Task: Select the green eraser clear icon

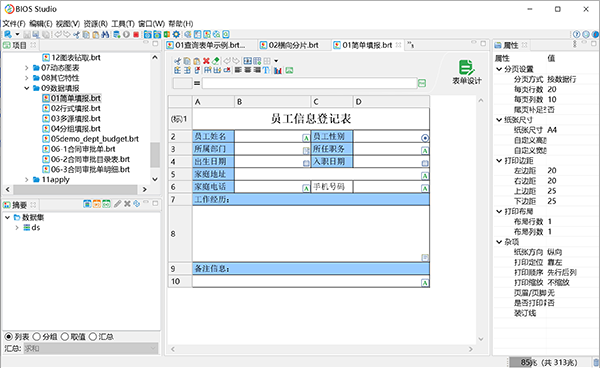Action: [215, 61]
